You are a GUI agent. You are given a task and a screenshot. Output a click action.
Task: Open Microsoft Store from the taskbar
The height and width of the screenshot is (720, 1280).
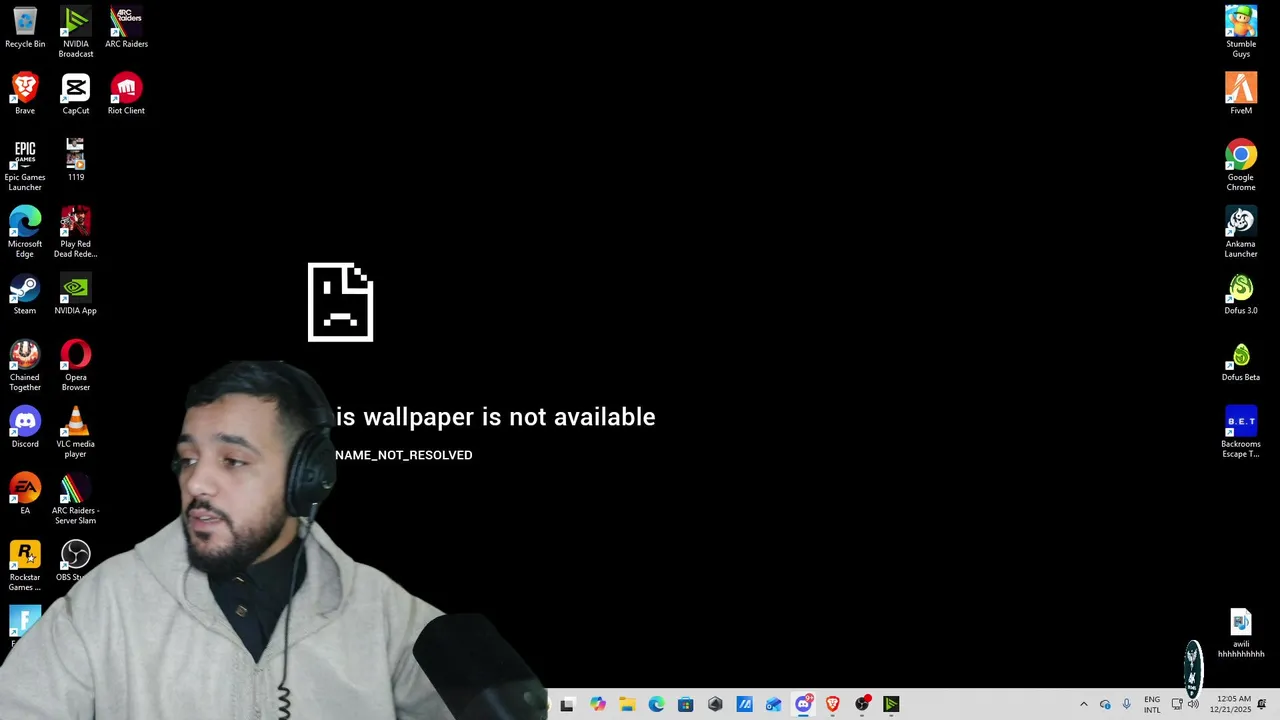pyautogui.click(x=685, y=705)
